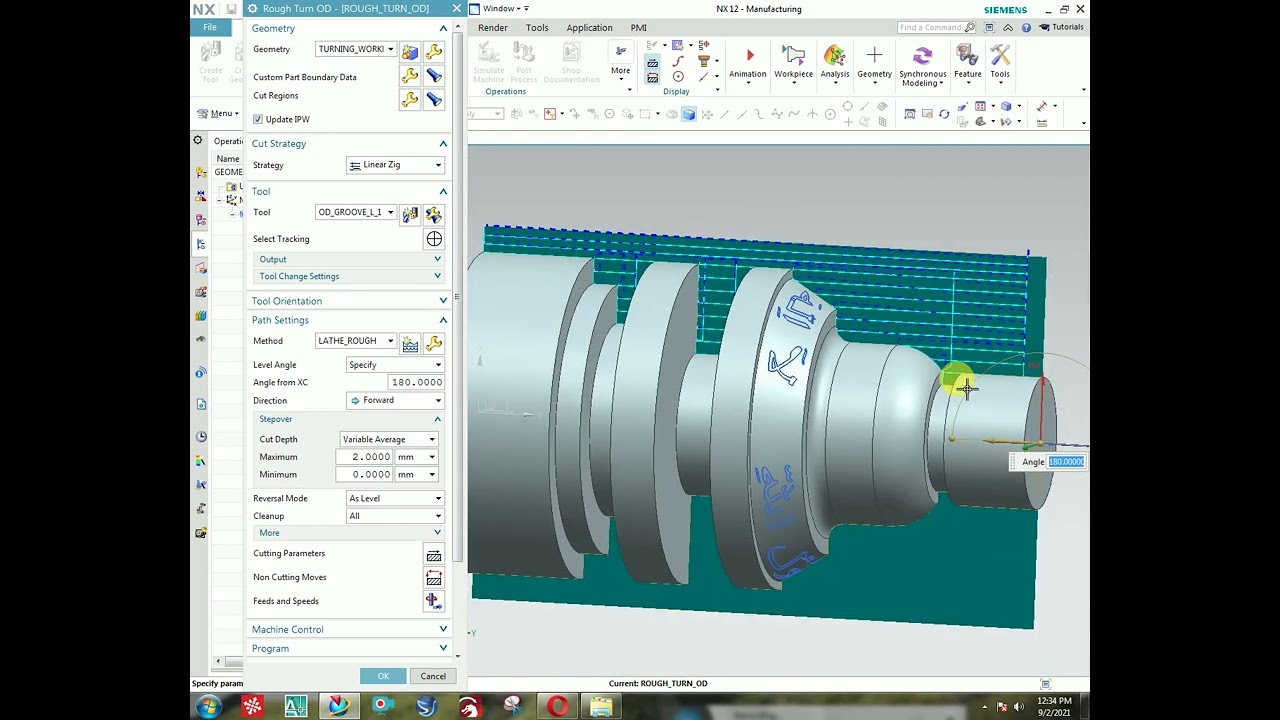Expand Program section

tap(348, 648)
